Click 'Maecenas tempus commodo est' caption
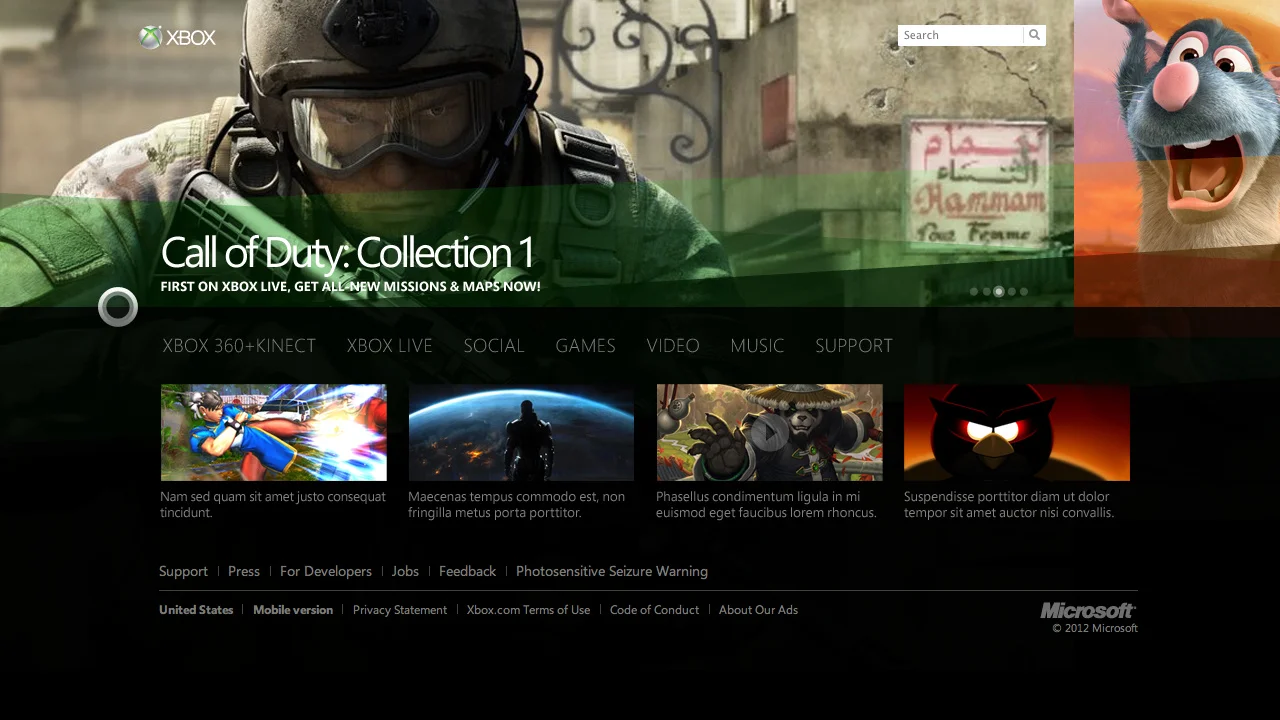 click(516, 505)
